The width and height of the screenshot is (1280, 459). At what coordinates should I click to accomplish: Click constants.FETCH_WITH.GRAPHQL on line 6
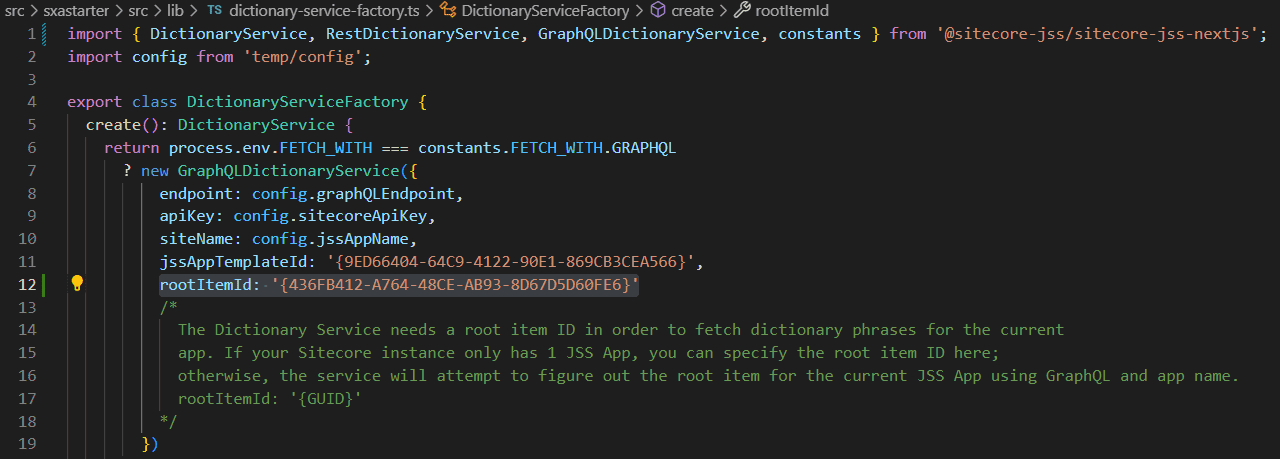pyautogui.click(x=547, y=148)
